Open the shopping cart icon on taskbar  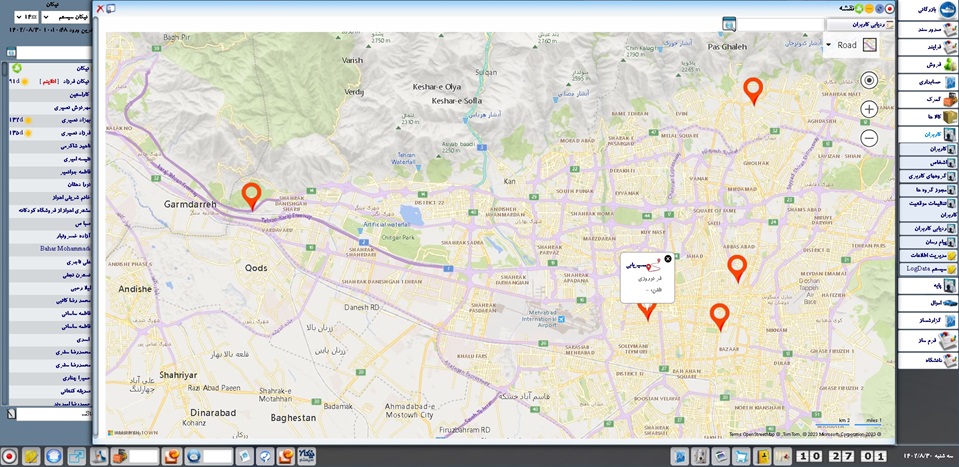[742, 455]
